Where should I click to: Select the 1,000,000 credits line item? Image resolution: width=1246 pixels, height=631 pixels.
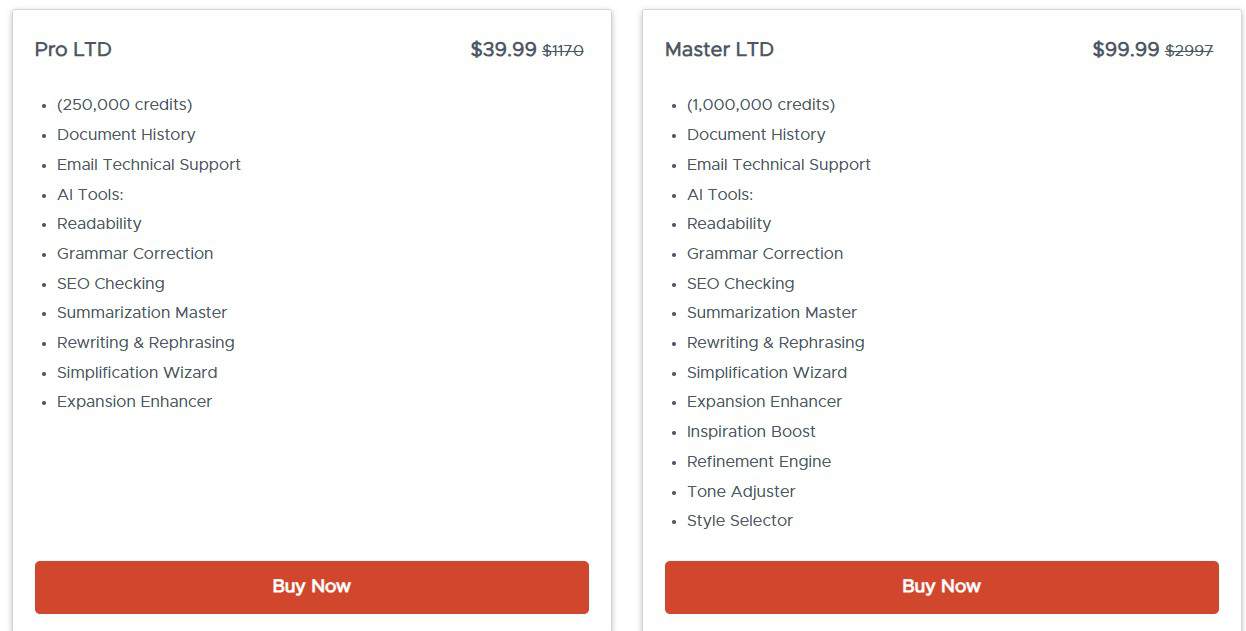click(x=760, y=104)
